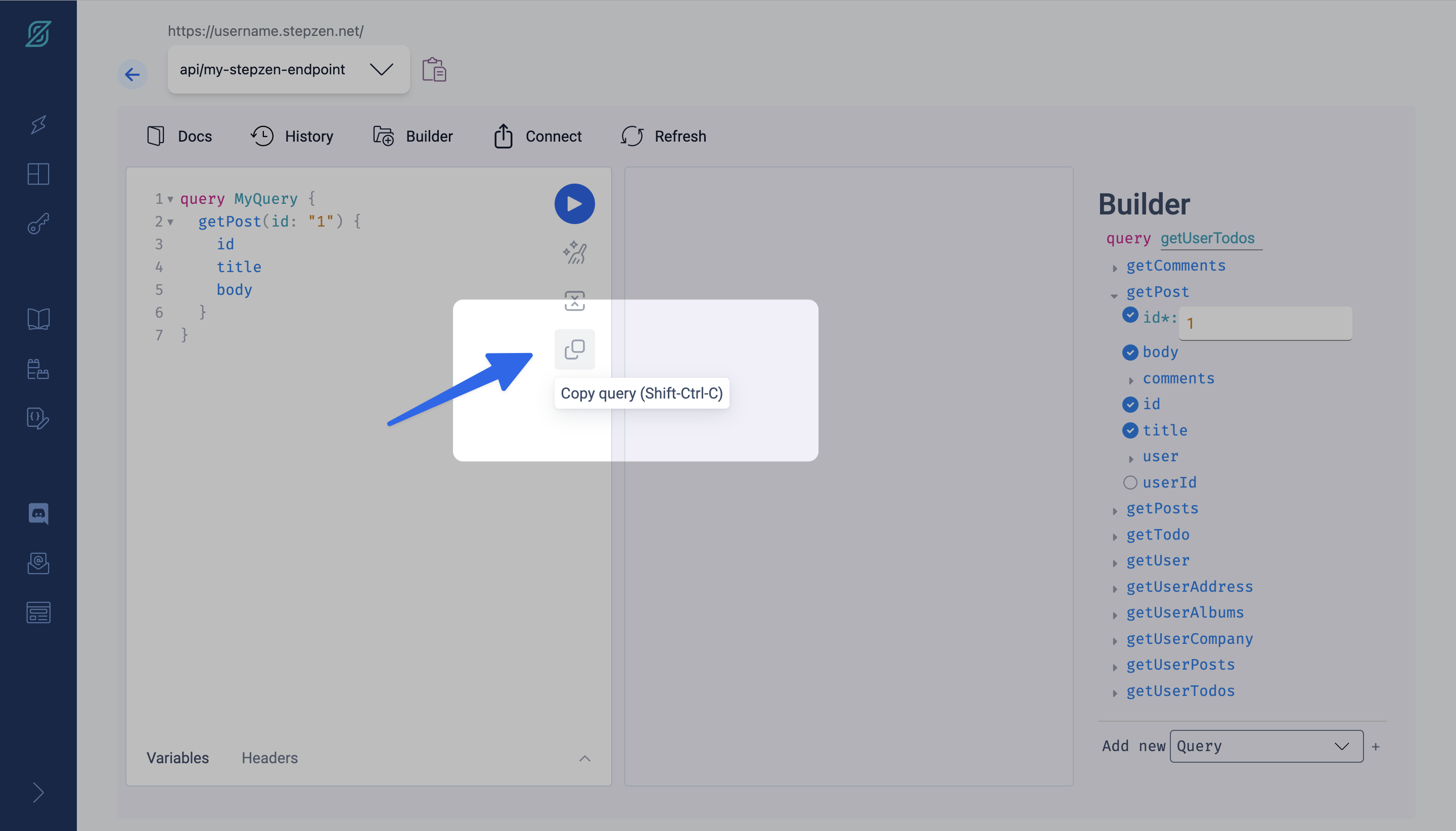
Task: Open the open book docs sidebar icon
Action: click(38, 319)
